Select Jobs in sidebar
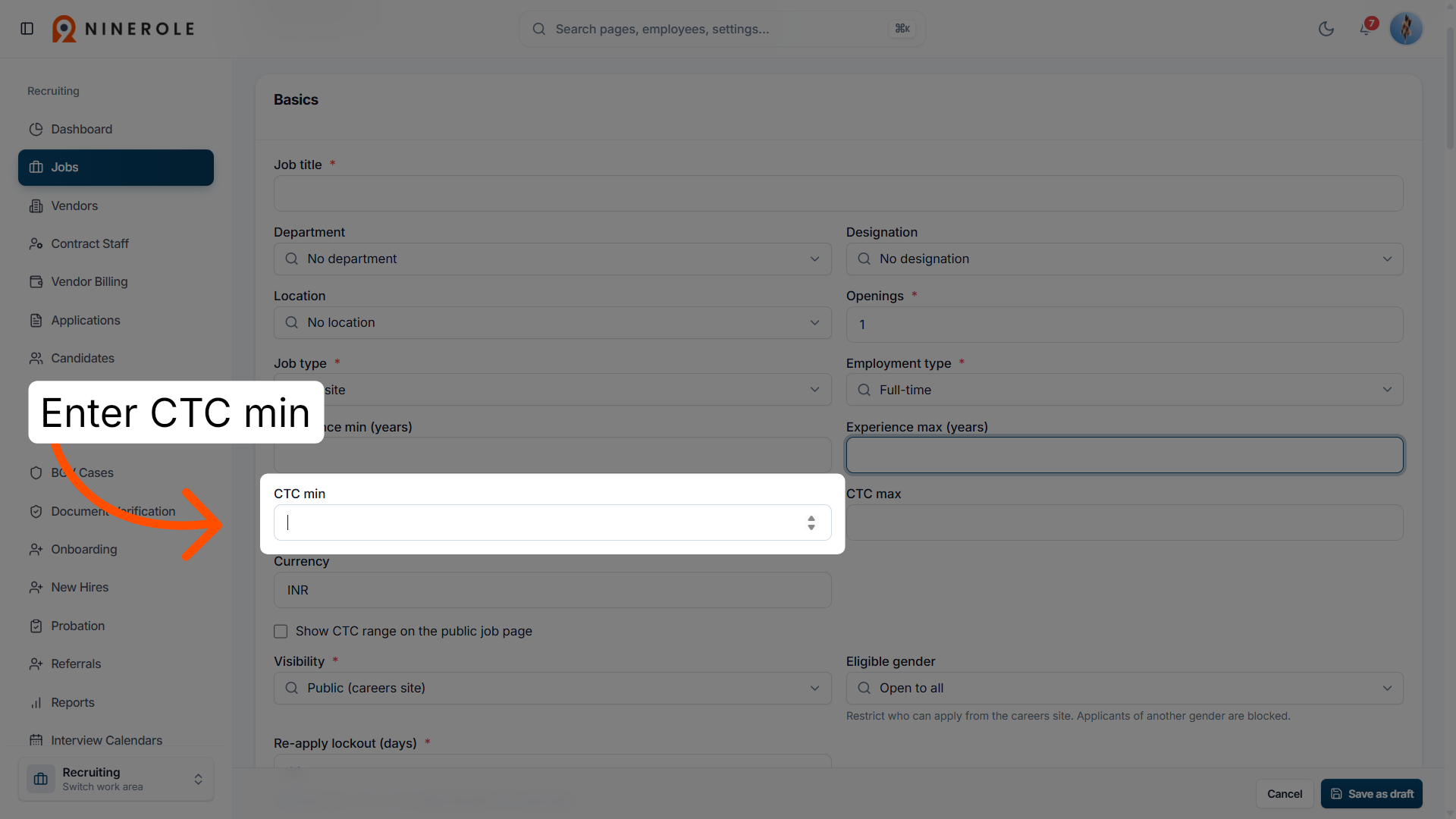The image size is (1456, 819). pos(116,168)
